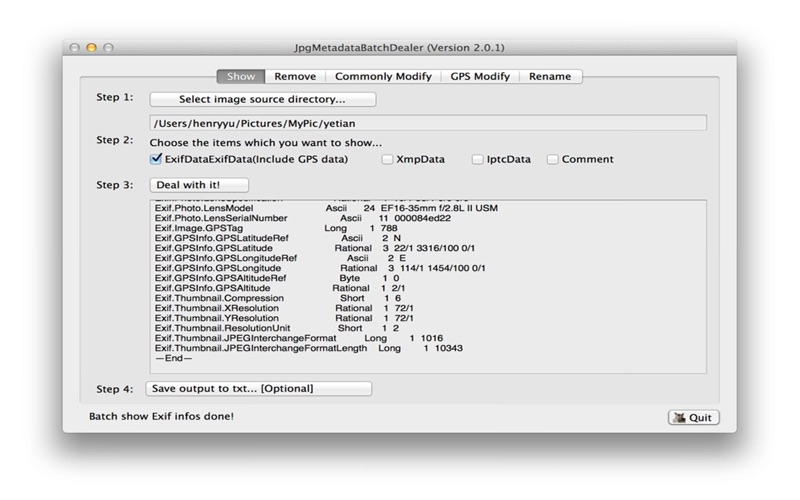The width and height of the screenshot is (800, 500).
Task: Switch to the Show tab
Action: (x=241, y=77)
